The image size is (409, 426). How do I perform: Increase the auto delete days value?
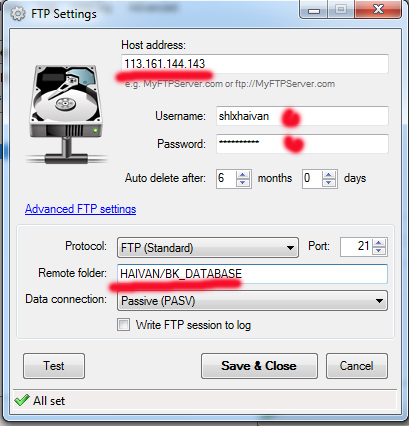[x=329, y=175]
